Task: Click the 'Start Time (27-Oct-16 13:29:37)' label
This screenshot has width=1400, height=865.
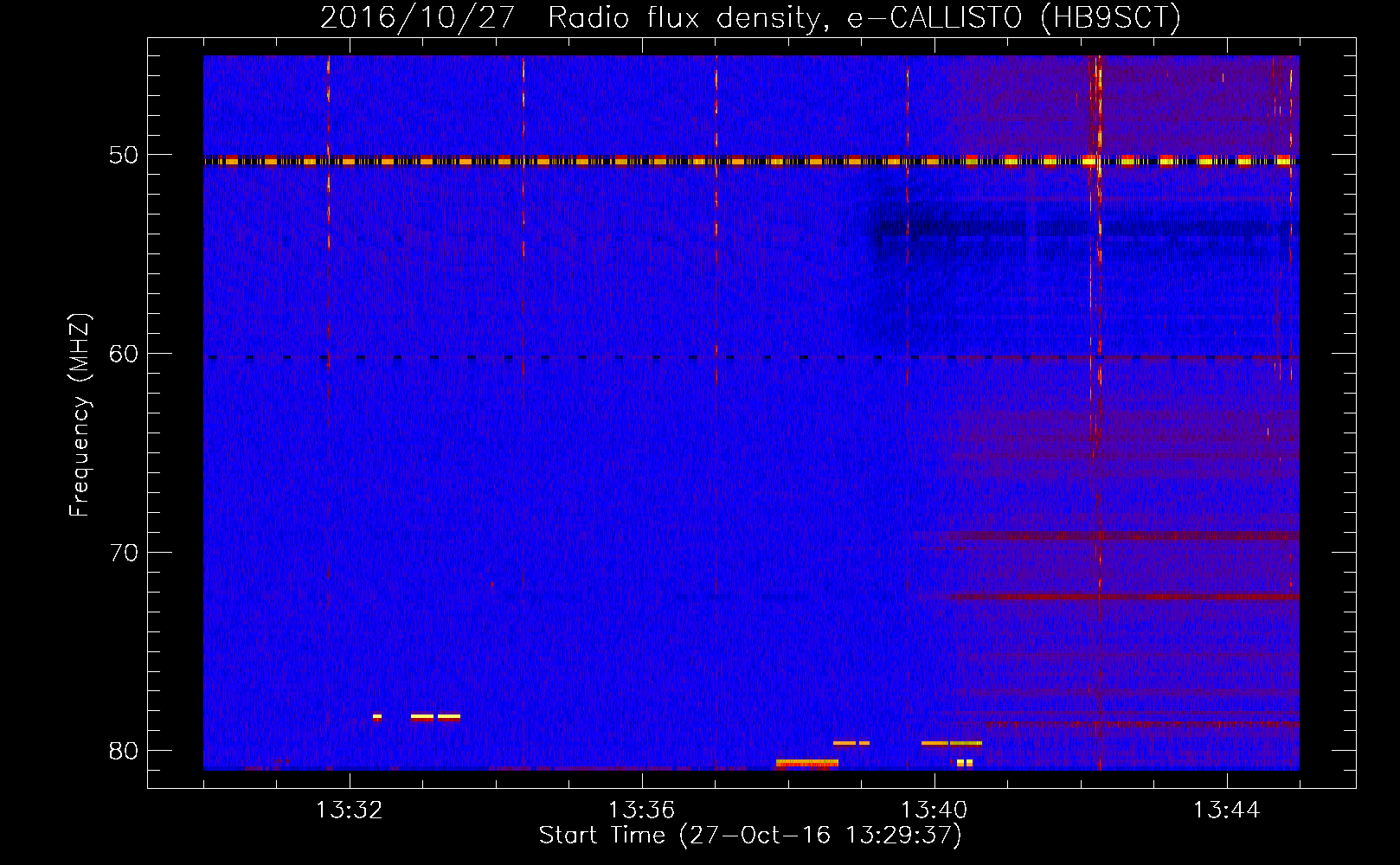Action: pos(750,836)
